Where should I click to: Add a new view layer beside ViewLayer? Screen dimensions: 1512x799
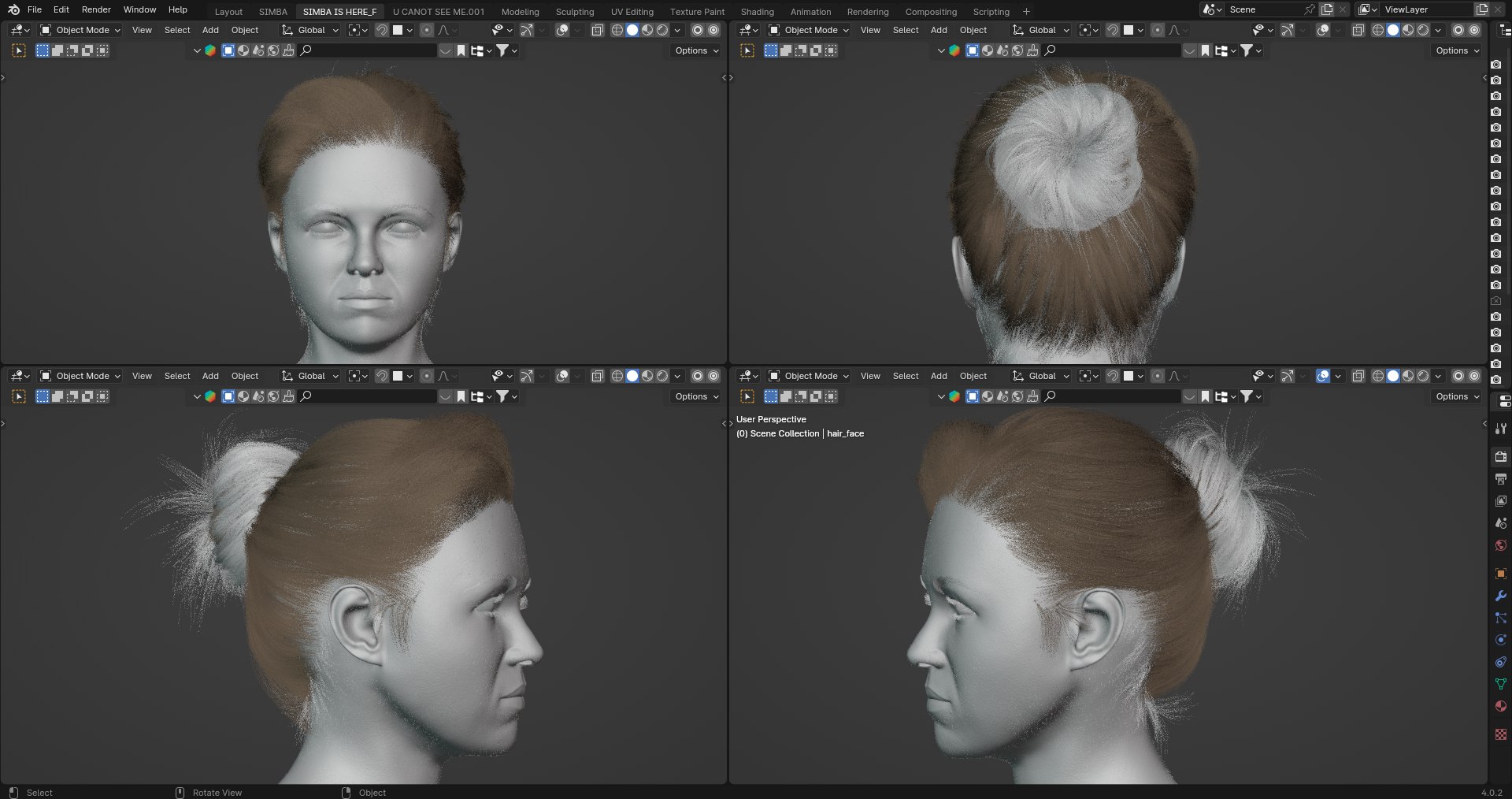pyautogui.click(x=1481, y=9)
